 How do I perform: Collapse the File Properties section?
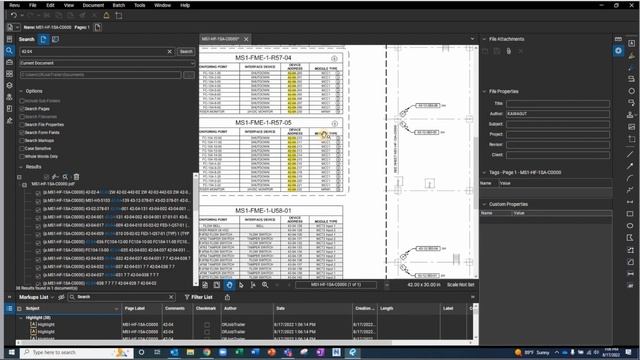pos(484,91)
